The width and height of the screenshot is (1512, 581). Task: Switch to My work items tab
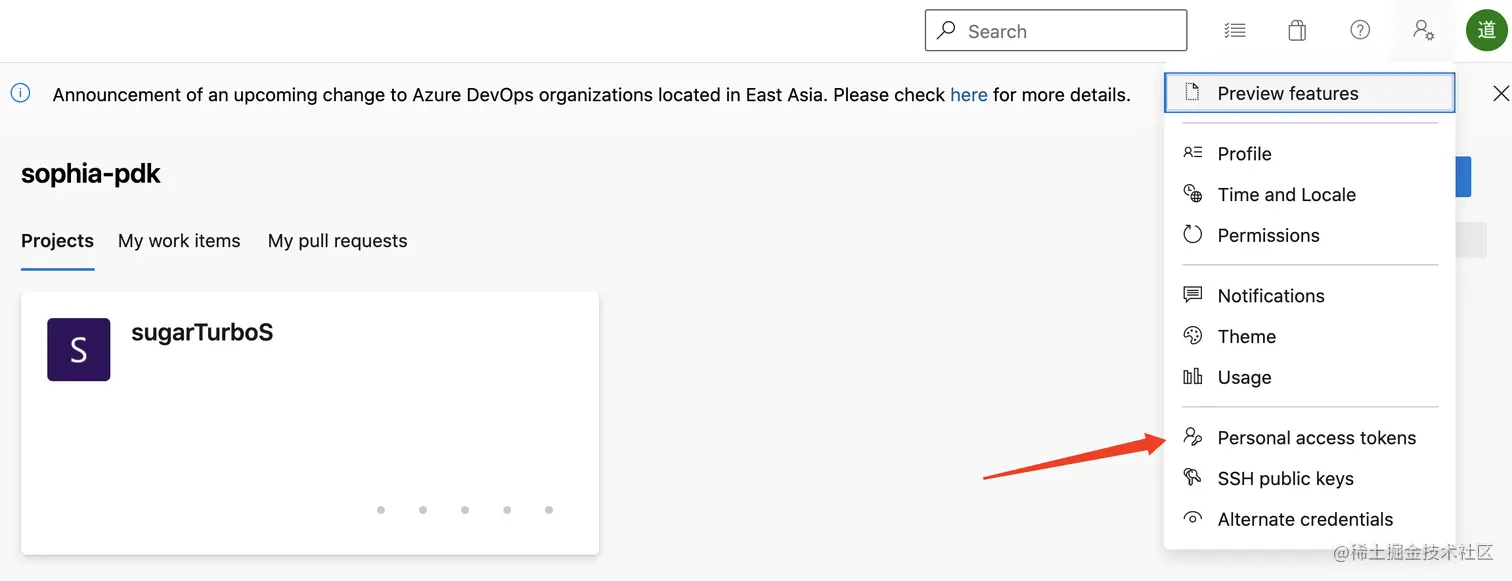click(x=179, y=241)
